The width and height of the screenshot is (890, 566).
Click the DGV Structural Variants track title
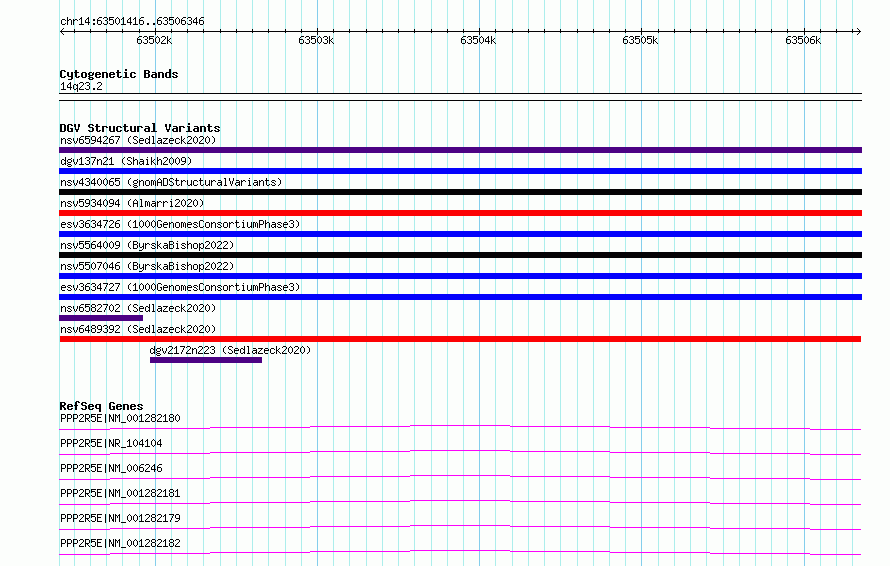(140, 128)
